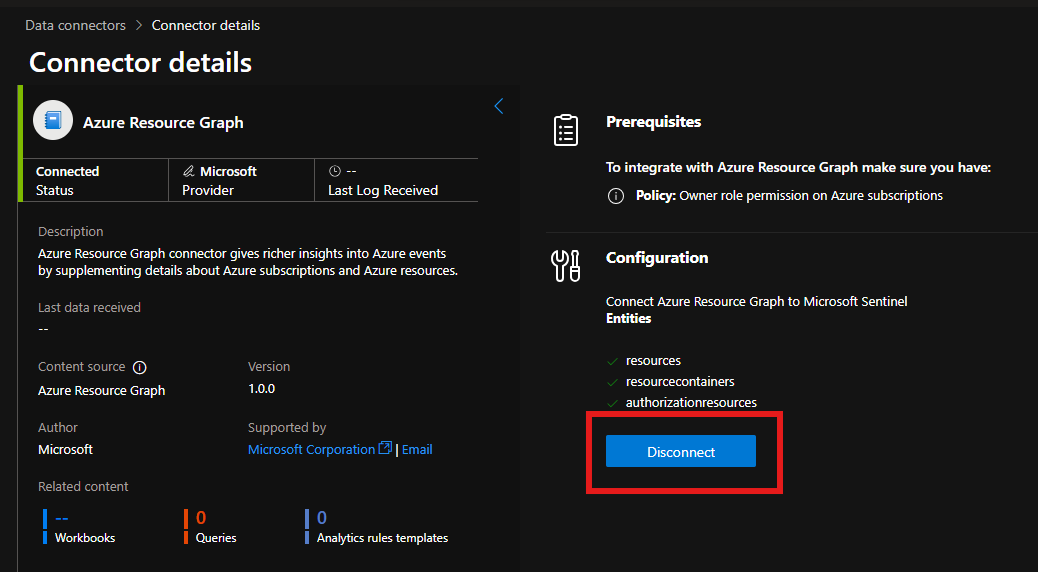Click the Configuration tools icon
Viewport: 1038px width, 572px height.
point(565,265)
